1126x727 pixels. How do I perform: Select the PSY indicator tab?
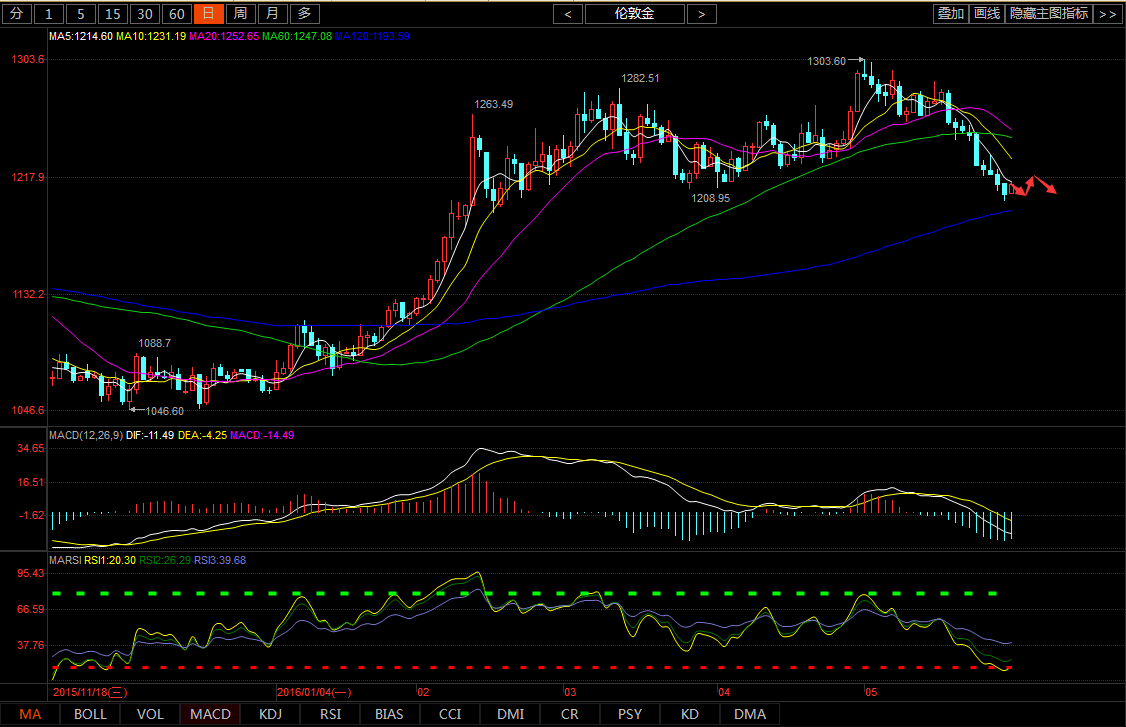pyautogui.click(x=630, y=714)
